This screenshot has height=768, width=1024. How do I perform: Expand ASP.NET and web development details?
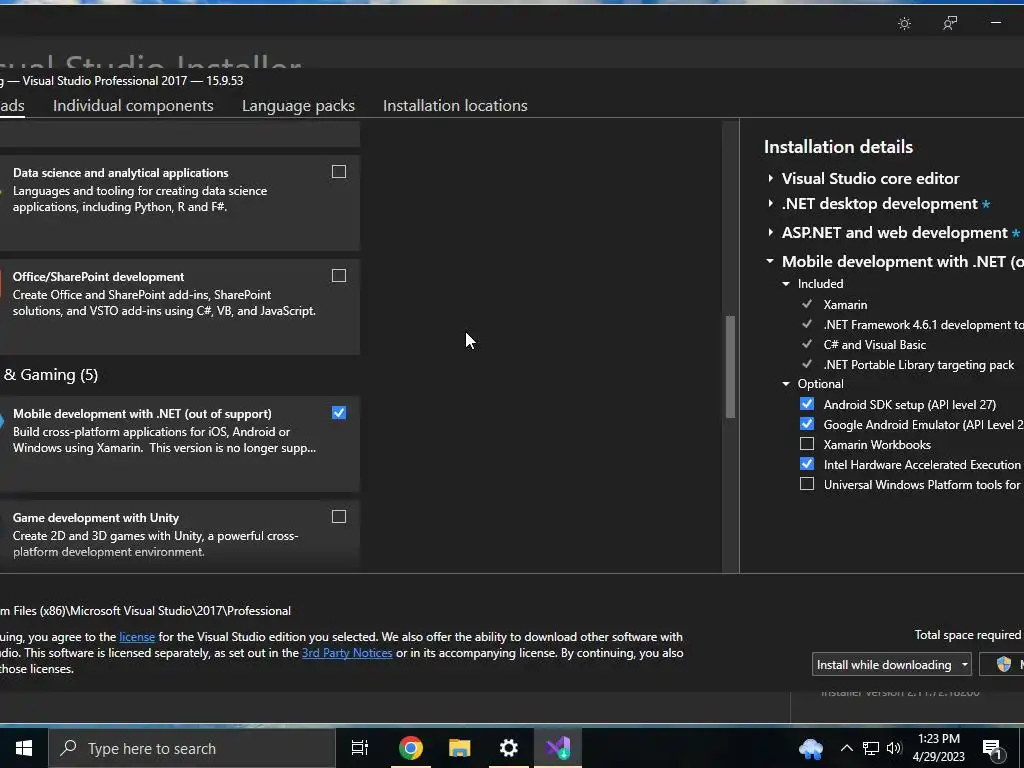click(x=771, y=232)
